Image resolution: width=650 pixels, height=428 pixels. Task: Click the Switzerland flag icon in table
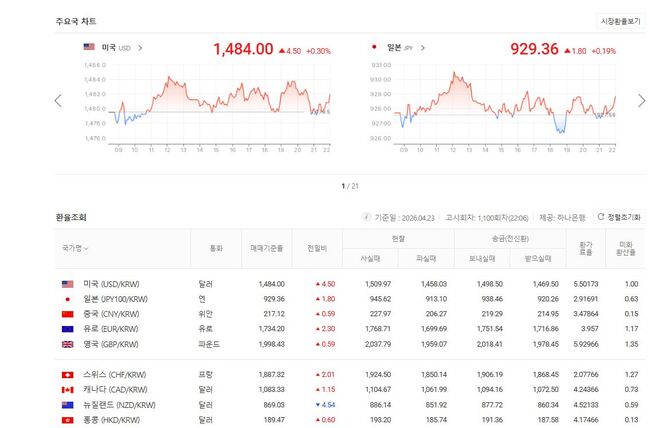67,374
